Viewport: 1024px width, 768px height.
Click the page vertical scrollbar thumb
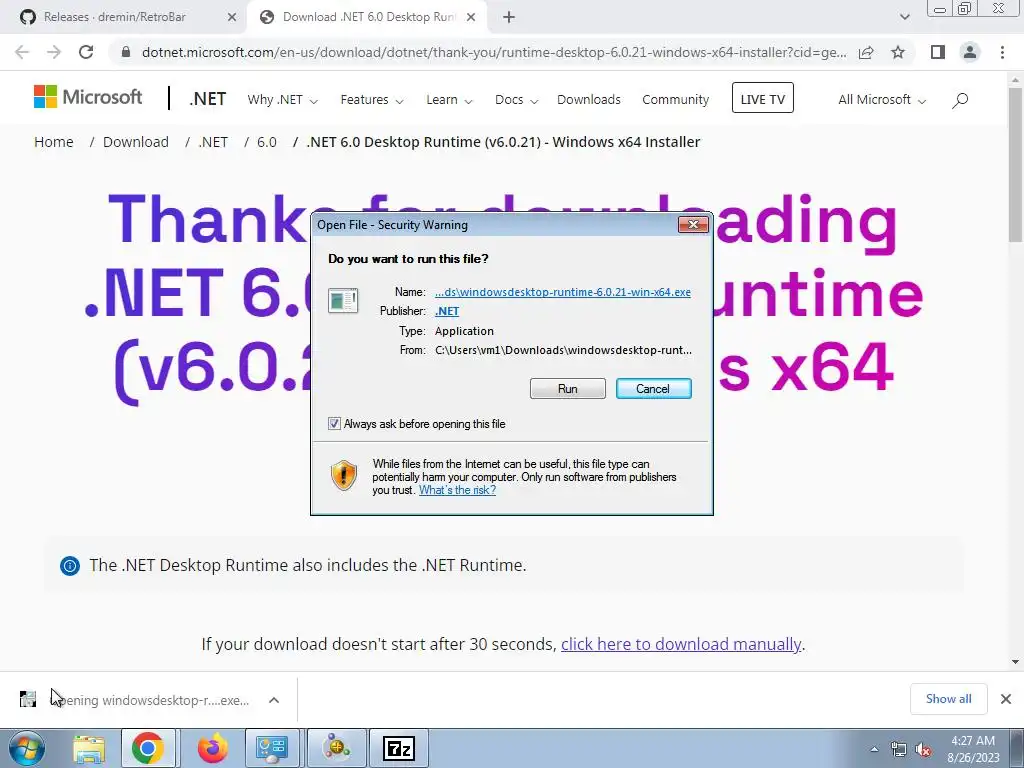click(x=1016, y=163)
